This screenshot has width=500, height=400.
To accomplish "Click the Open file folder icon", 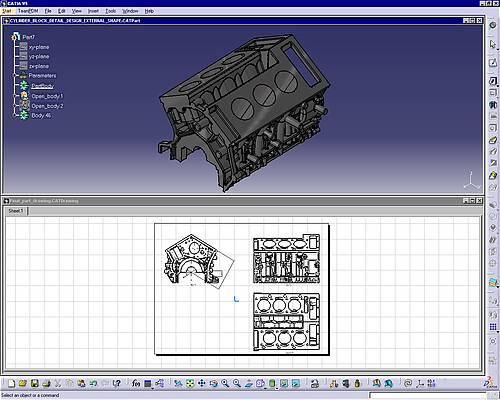I will pyautogui.click(x=23, y=384).
